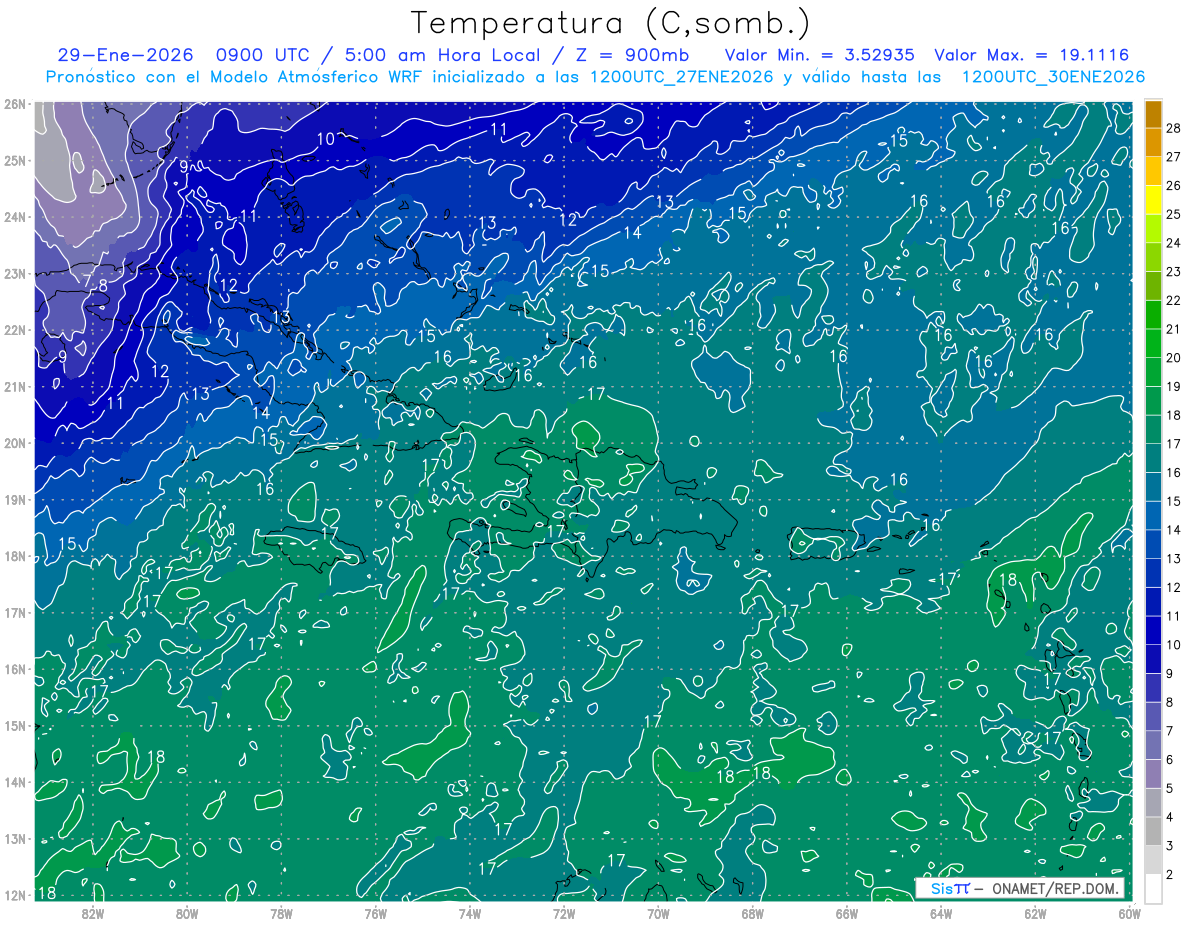The height and width of the screenshot is (927, 1200).
Task: Click latitude axis label '18N'
Action: [x=14, y=556]
